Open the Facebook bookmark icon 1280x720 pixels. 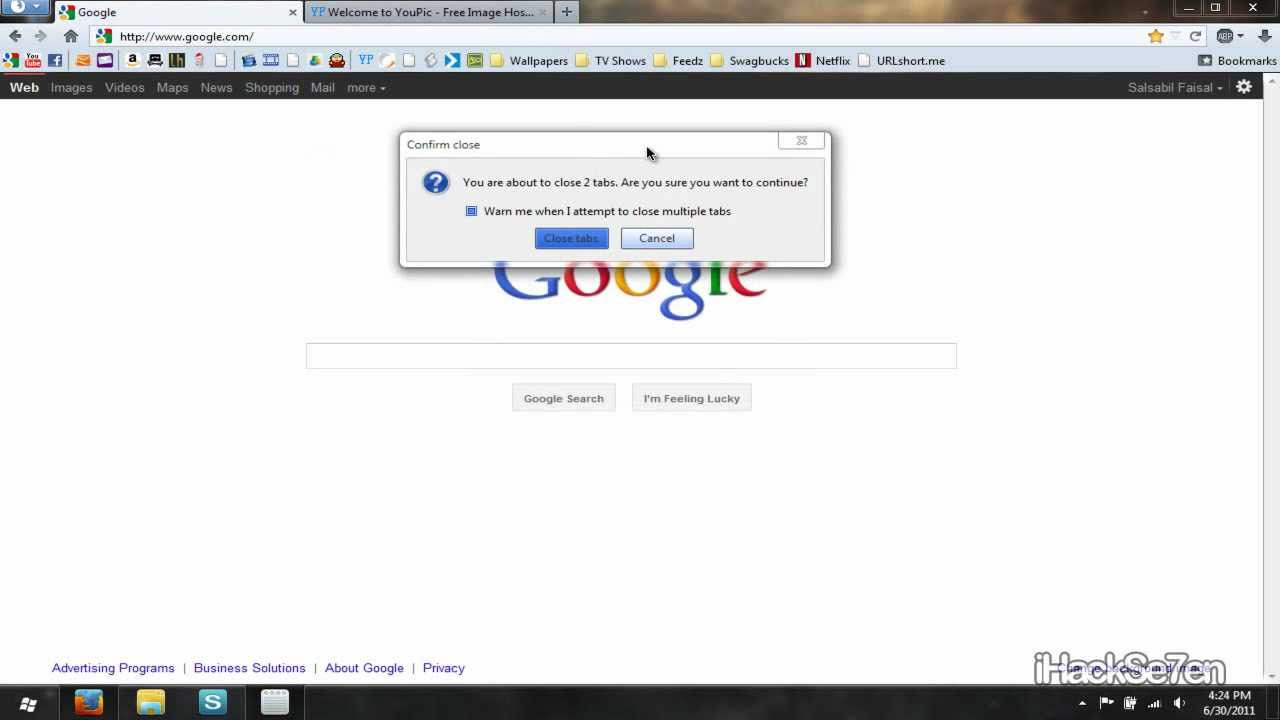tap(55, 60)
